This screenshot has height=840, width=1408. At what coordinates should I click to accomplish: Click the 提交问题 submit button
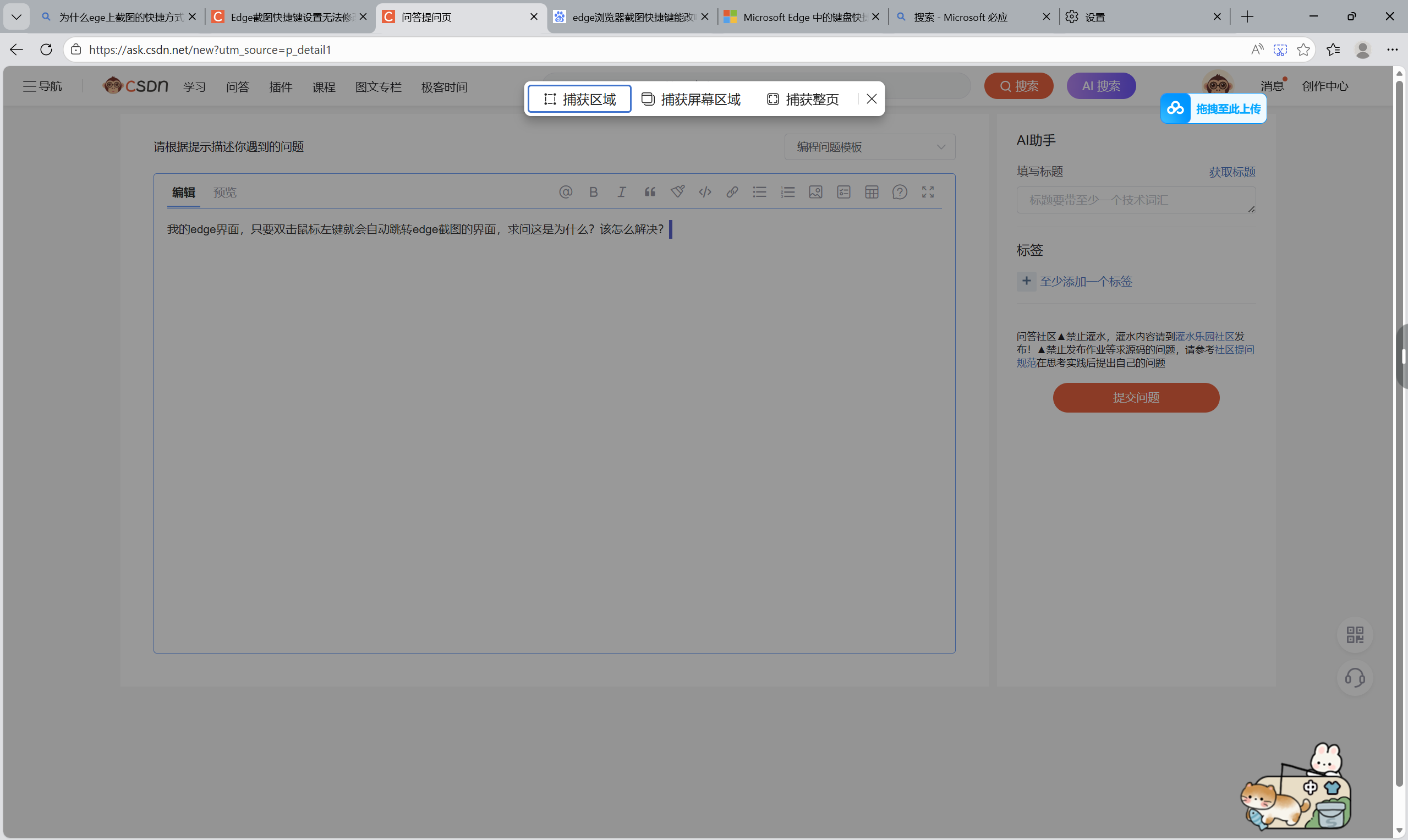tap(1136, 397)
